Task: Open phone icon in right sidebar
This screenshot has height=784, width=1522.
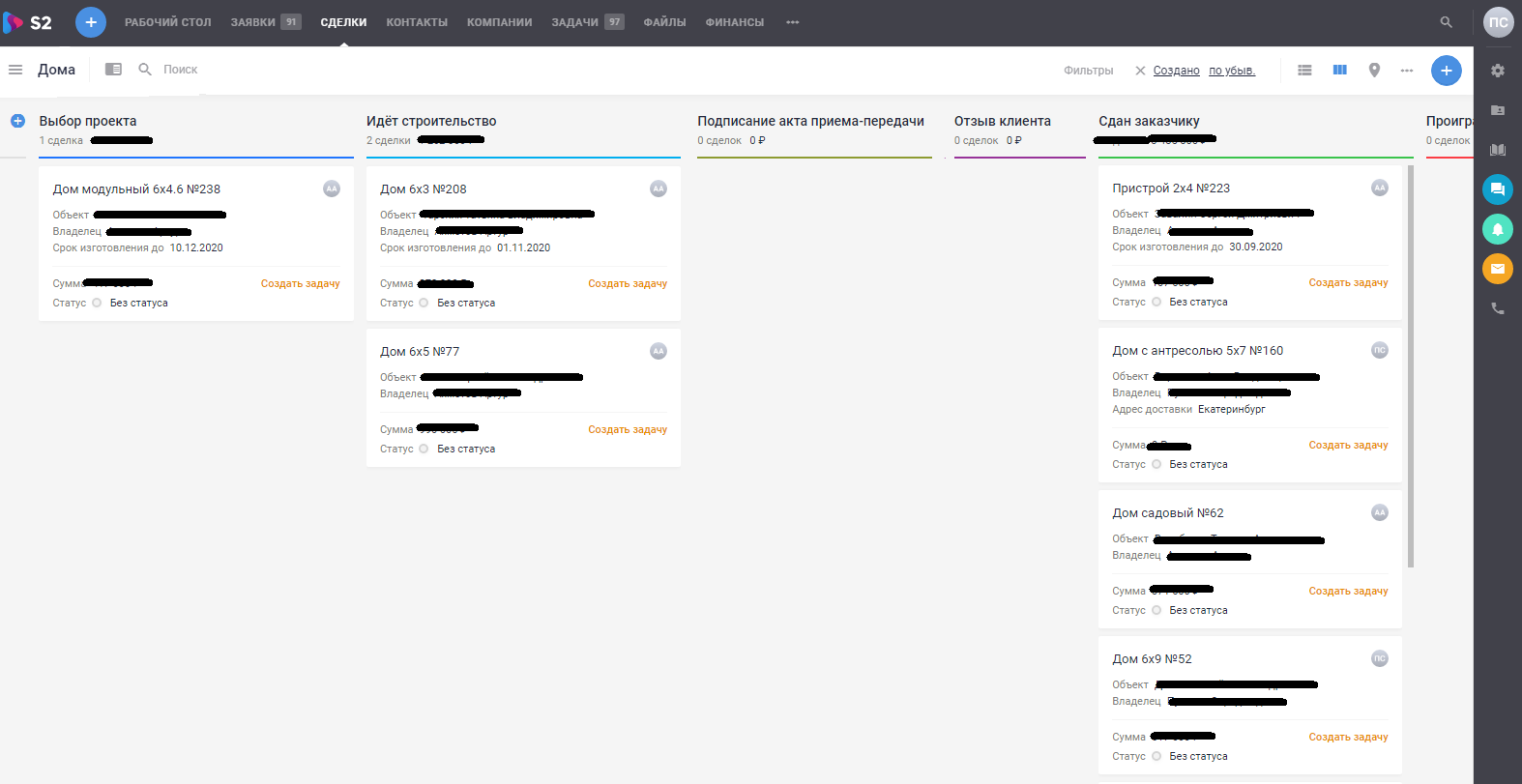Action: pyautogui.click(x=1497, y=308)
